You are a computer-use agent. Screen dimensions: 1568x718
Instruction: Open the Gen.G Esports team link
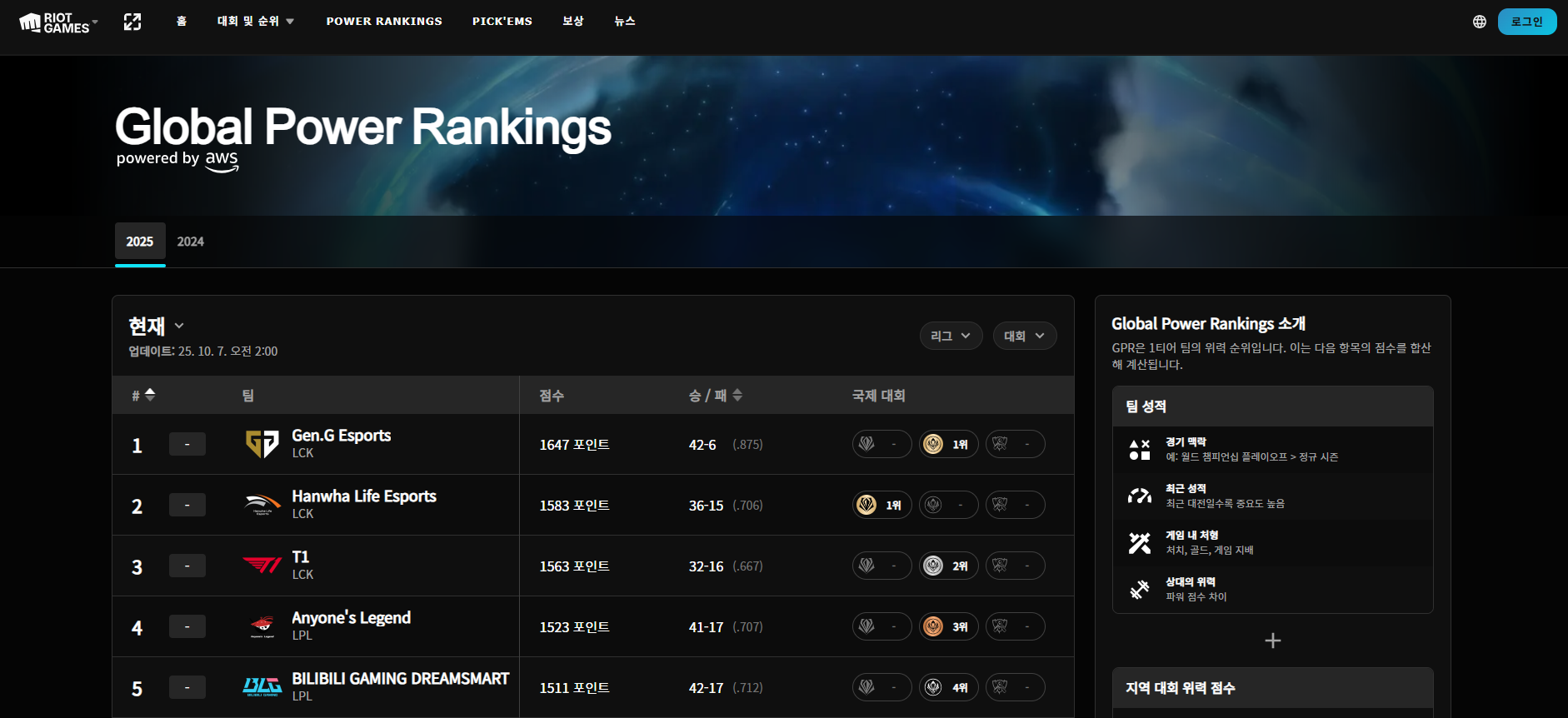tap(341, 436)
